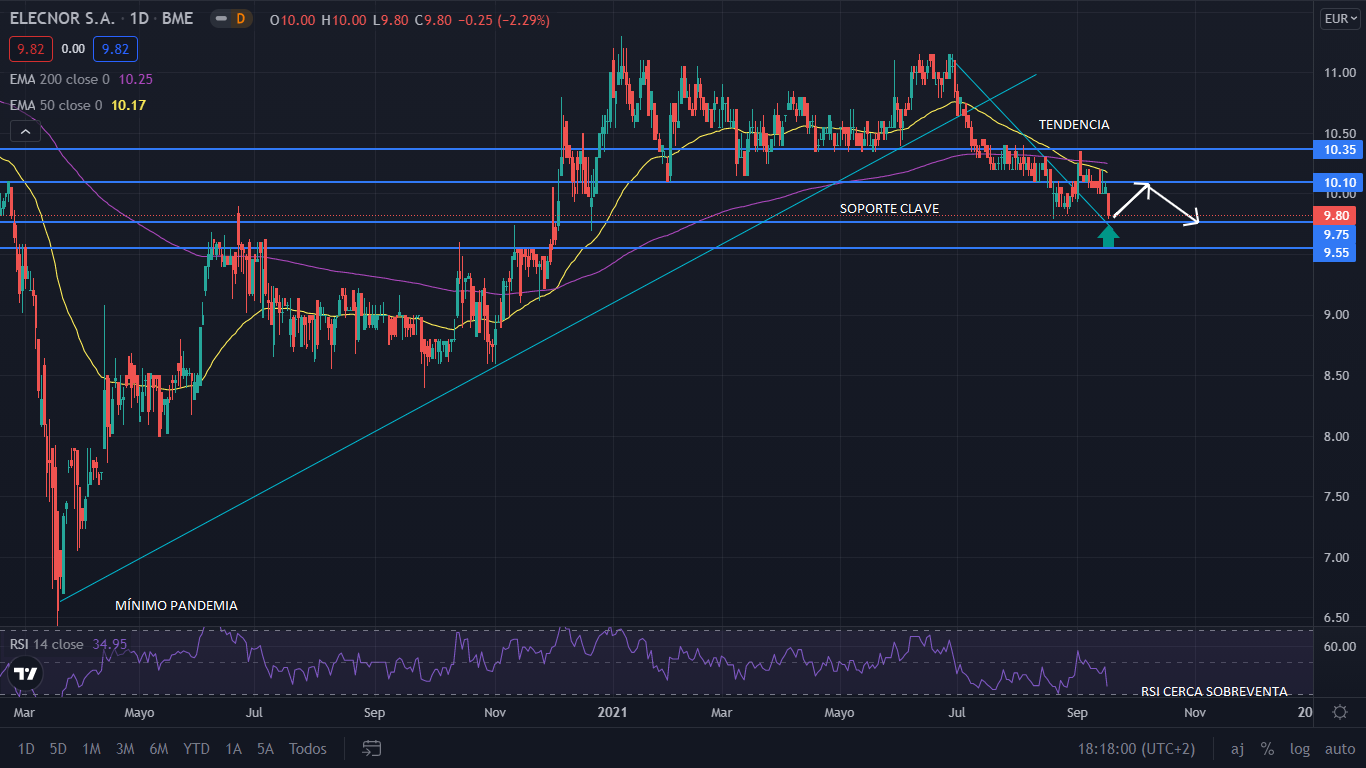This screenshot has width=1366, height=768.
Task: Toggle the auto scale option
Action: click(1339, 748)
